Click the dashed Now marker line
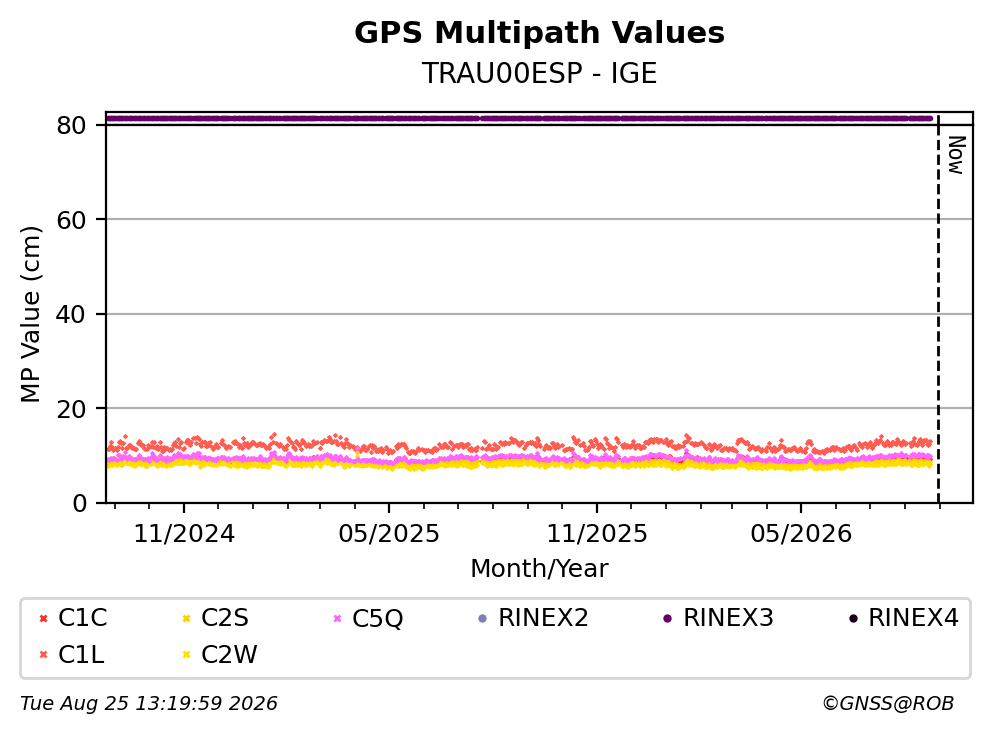993x734 pixels. pos(938,309)
